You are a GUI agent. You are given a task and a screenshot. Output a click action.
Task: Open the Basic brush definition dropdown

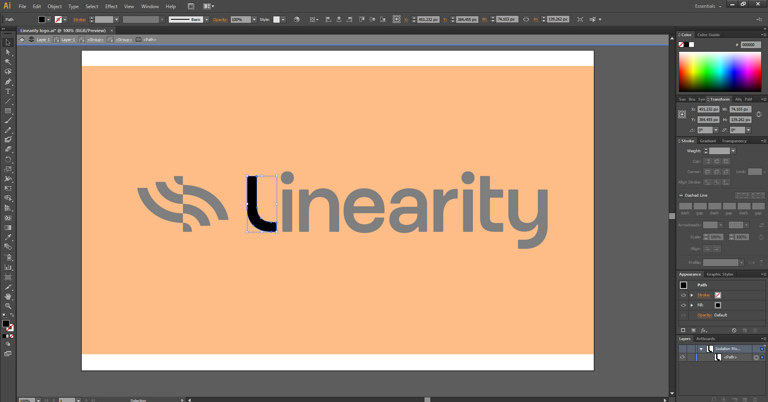(206, 20)
